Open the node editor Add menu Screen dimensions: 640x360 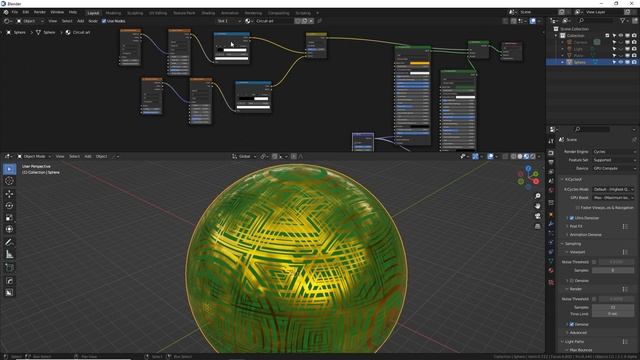[x=80, y=21]
